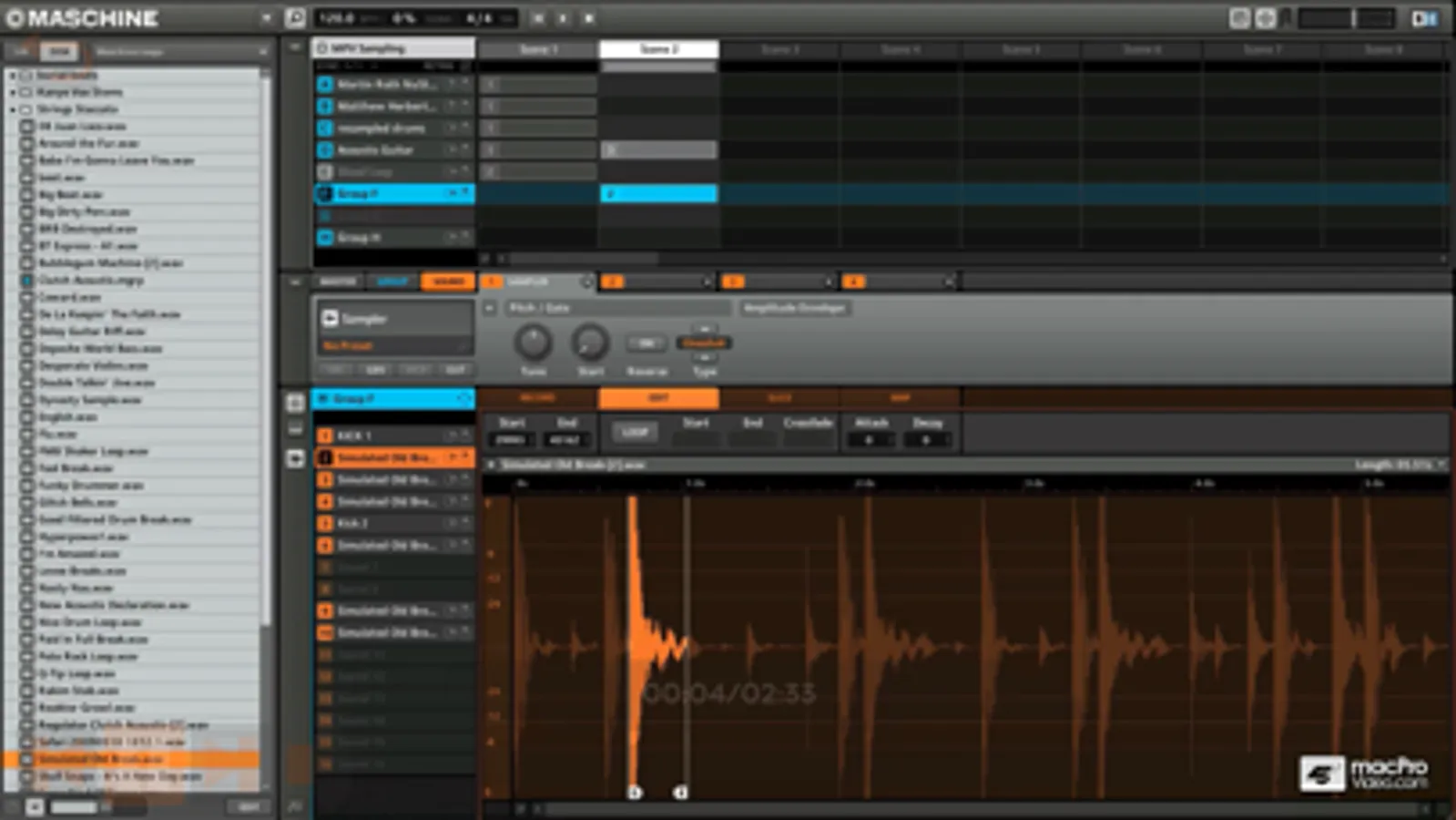Open the Scene 1 tab

point(538,49)
